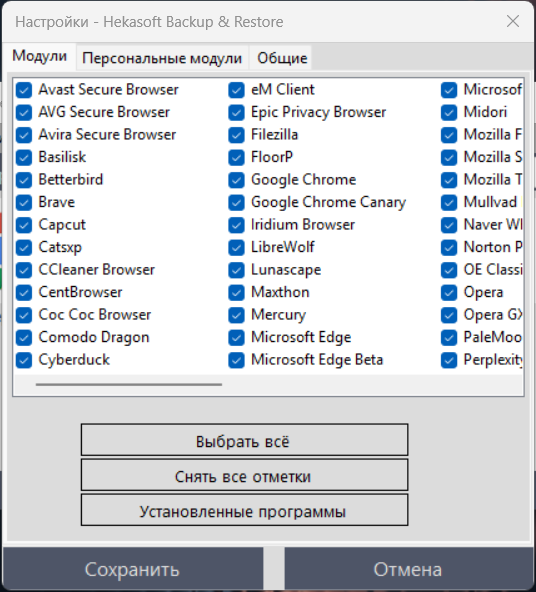This screenshot has width=536, height=592.
Task: Click the Установленные программы button
Action: point(244,510)
